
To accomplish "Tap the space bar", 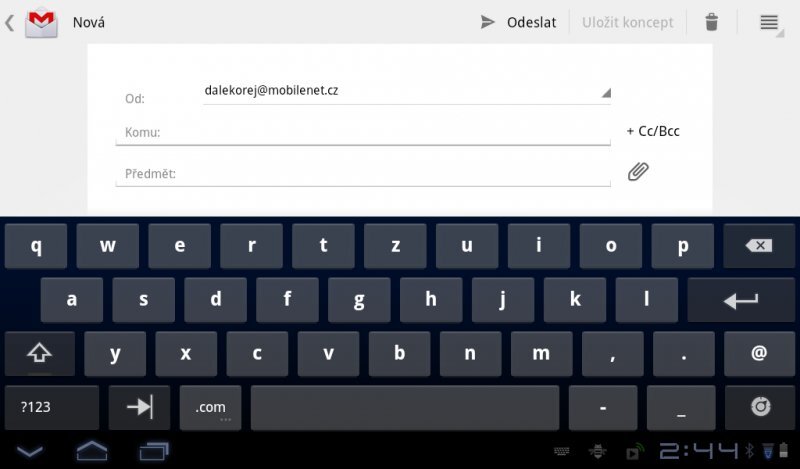I will click(405, 408).
